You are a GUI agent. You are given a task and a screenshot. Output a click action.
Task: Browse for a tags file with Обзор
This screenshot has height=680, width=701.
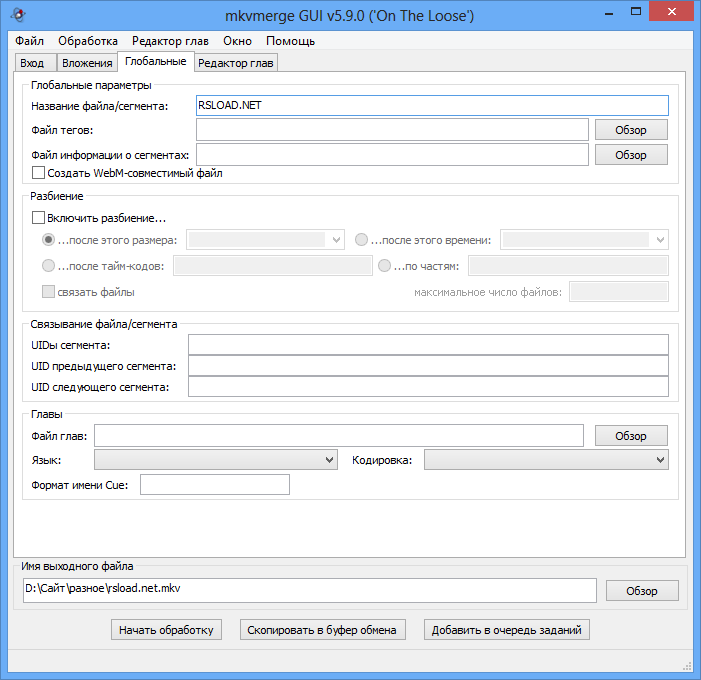pyautogui.click(x=631, y=130)
